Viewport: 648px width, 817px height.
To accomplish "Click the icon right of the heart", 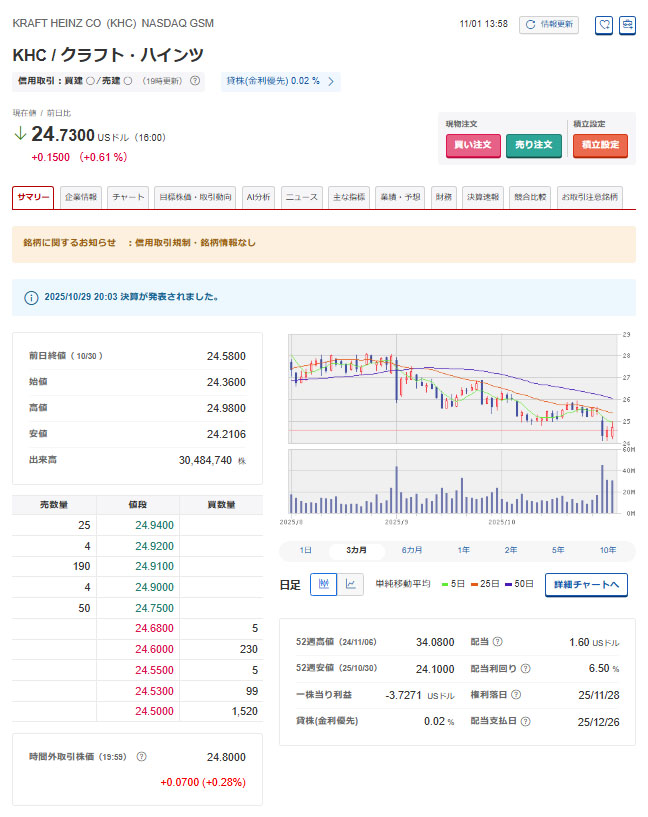I will coord(627,25).
